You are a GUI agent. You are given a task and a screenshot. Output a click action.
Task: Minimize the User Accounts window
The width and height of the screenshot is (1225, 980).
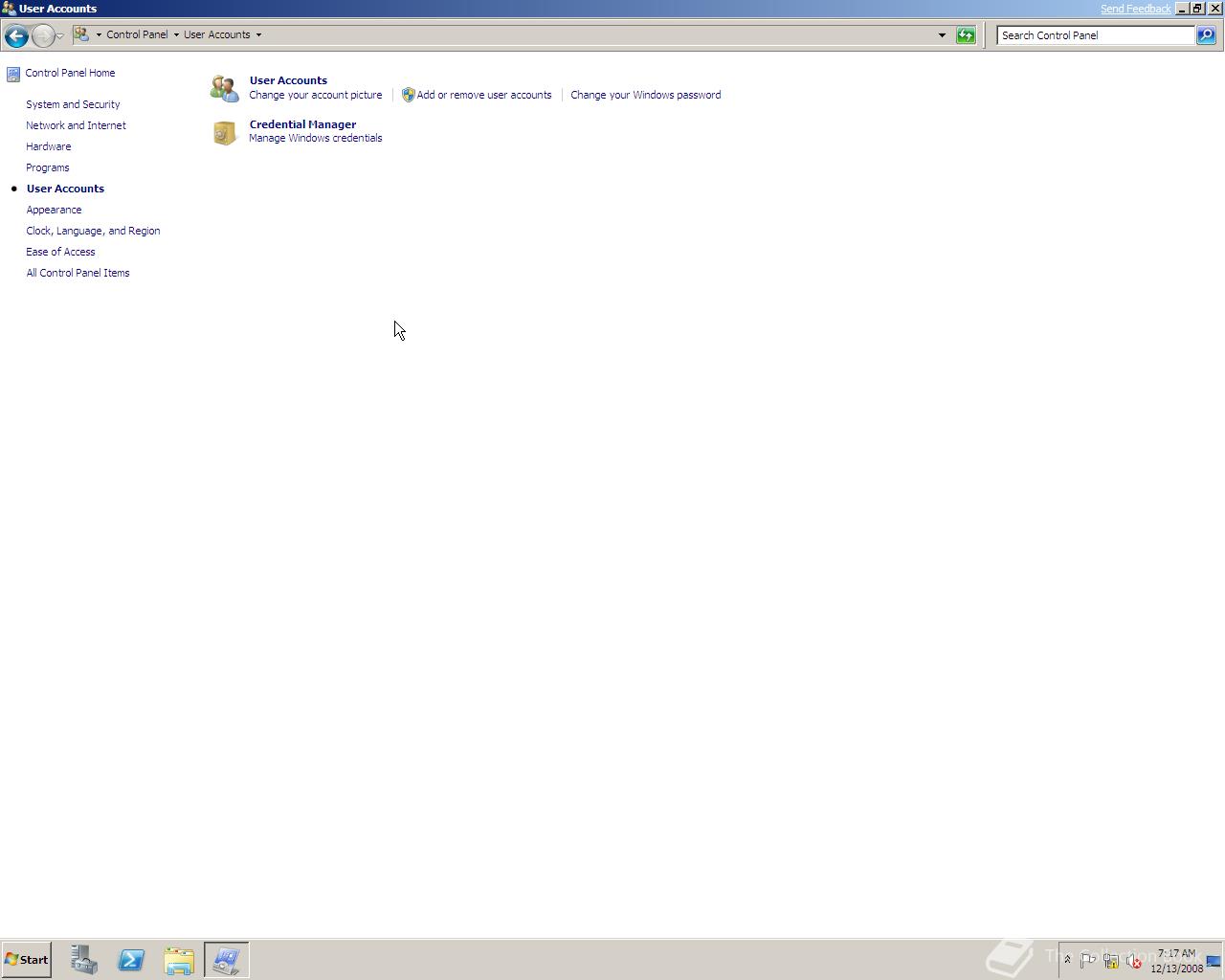pos(1182,9)
